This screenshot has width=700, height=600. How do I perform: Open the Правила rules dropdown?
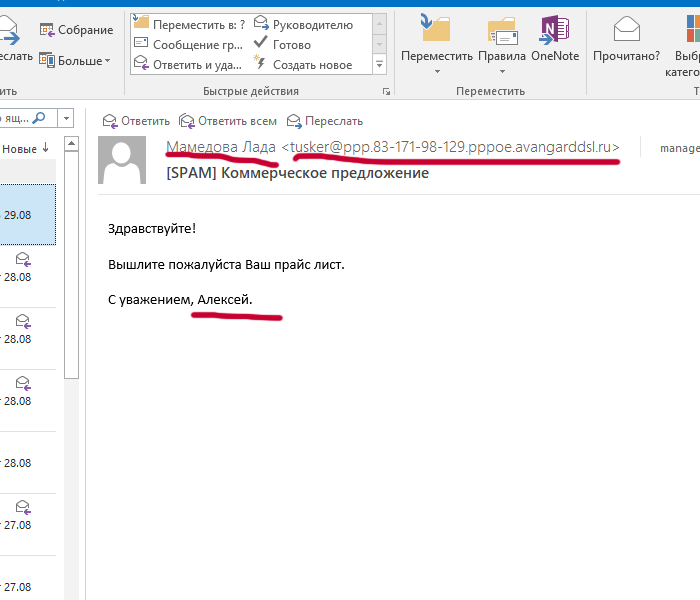pyautogui.click(x=501, y=45)
